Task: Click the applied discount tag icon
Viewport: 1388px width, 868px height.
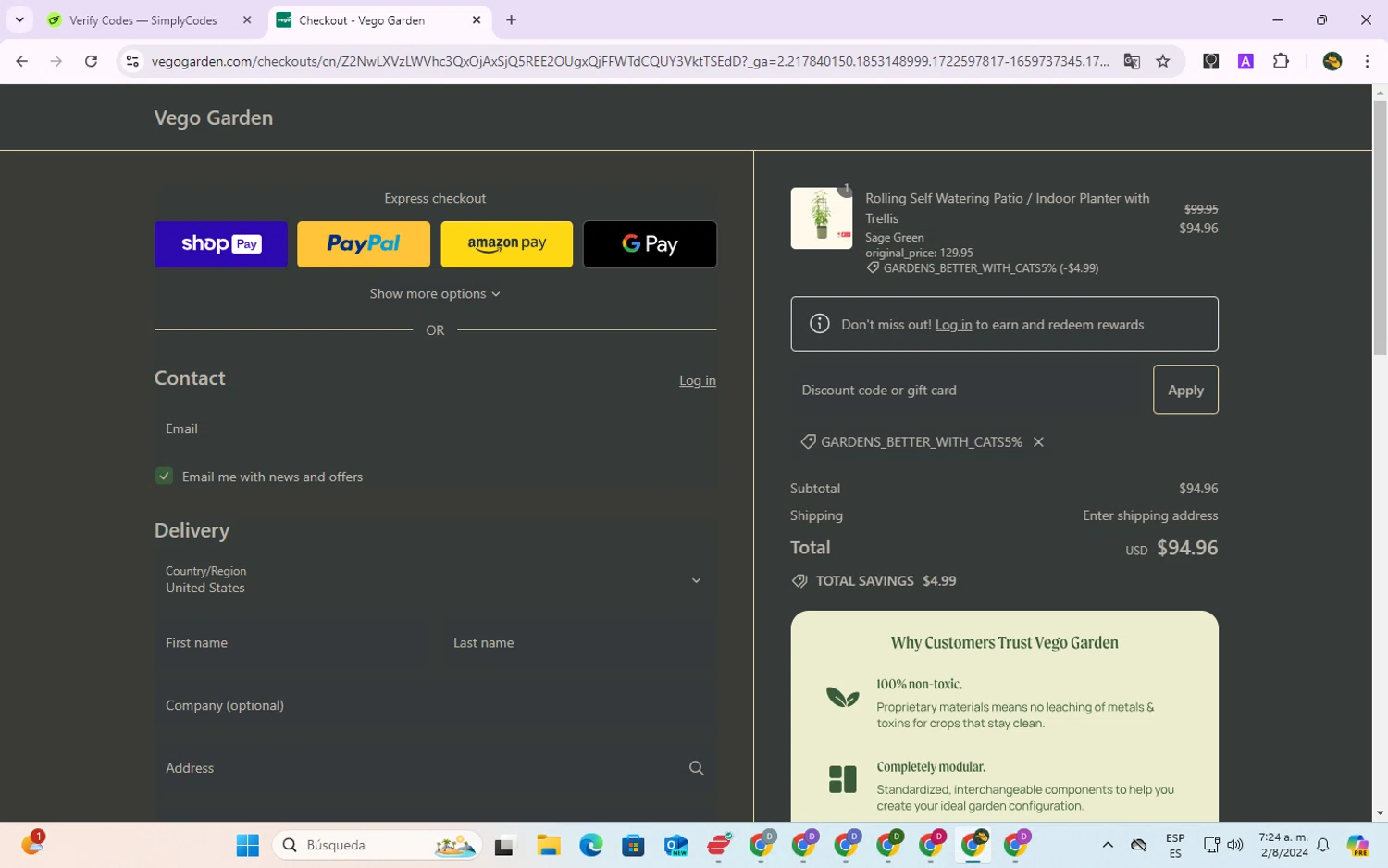Action: (808, 442)
